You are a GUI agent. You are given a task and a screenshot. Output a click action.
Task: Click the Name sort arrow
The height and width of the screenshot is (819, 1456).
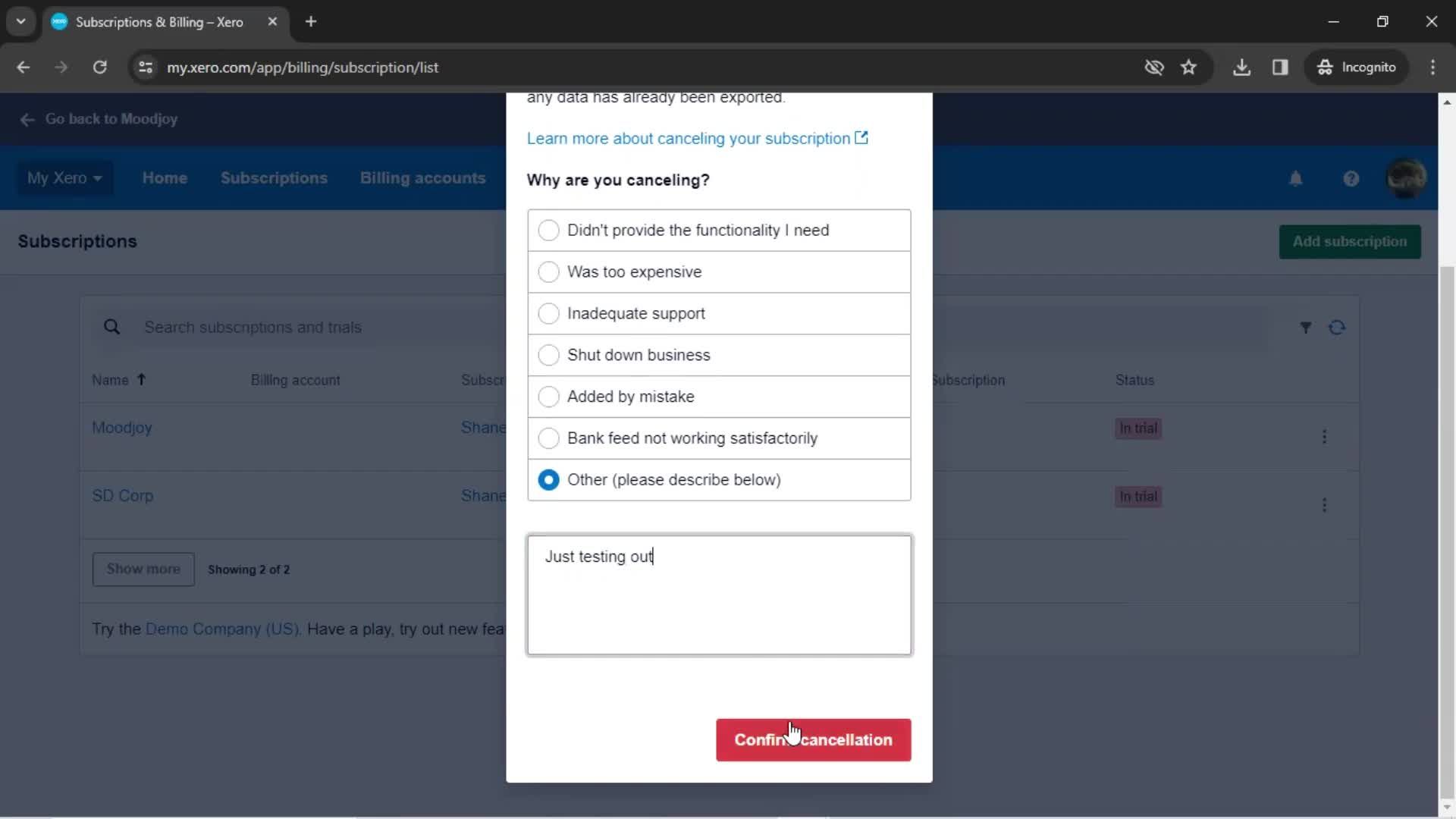click(x=141, y=379)
